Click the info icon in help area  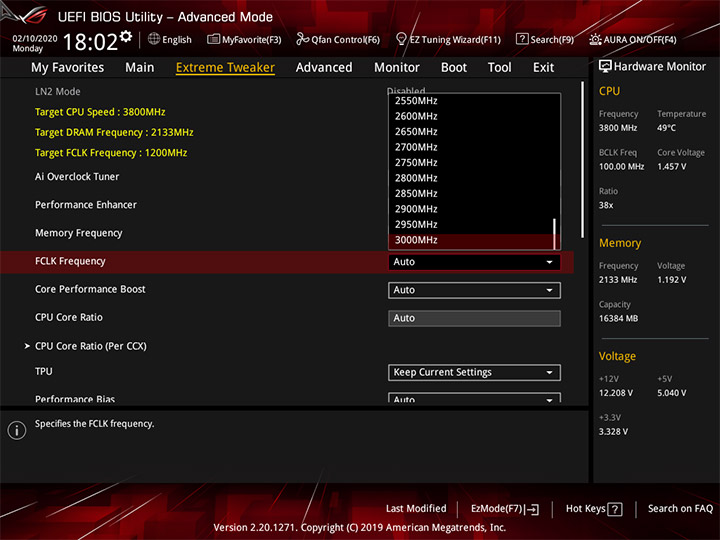[17, 430]
